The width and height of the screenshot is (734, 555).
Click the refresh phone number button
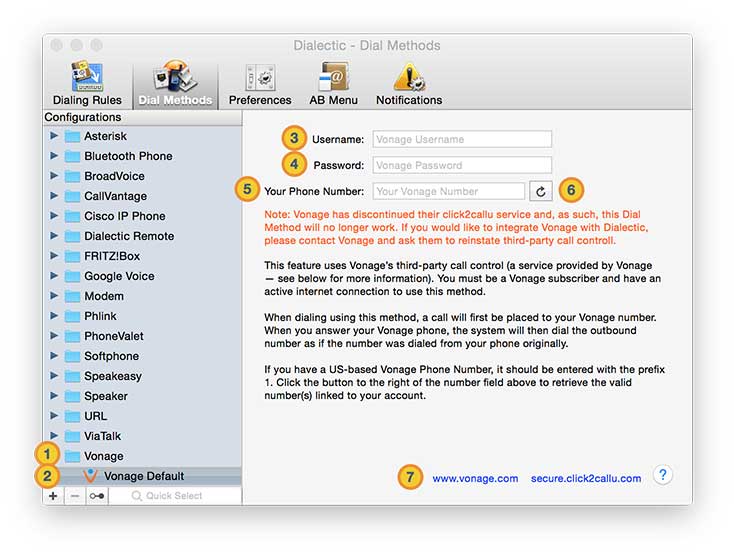(541, 191)
